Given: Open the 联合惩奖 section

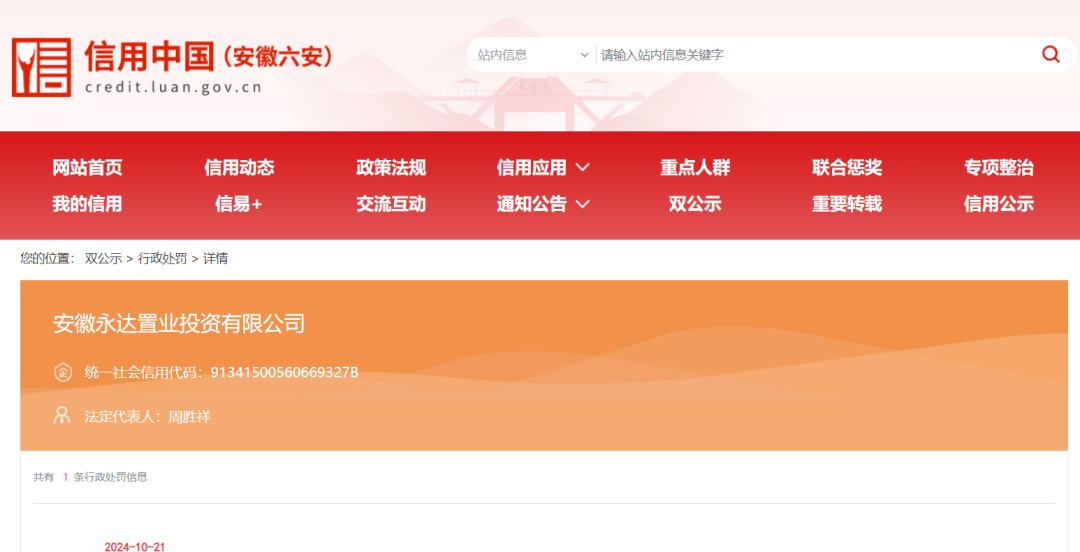Looking at the screenshot, I should coord(847,167).
